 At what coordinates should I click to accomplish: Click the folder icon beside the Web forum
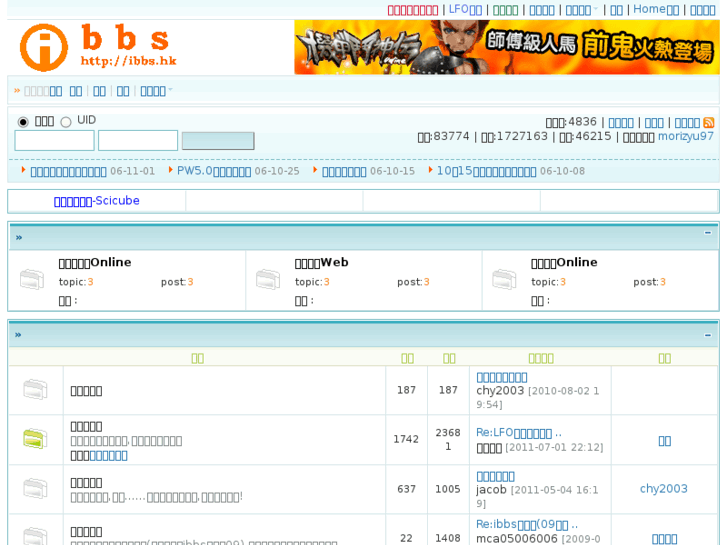(268, 280)
